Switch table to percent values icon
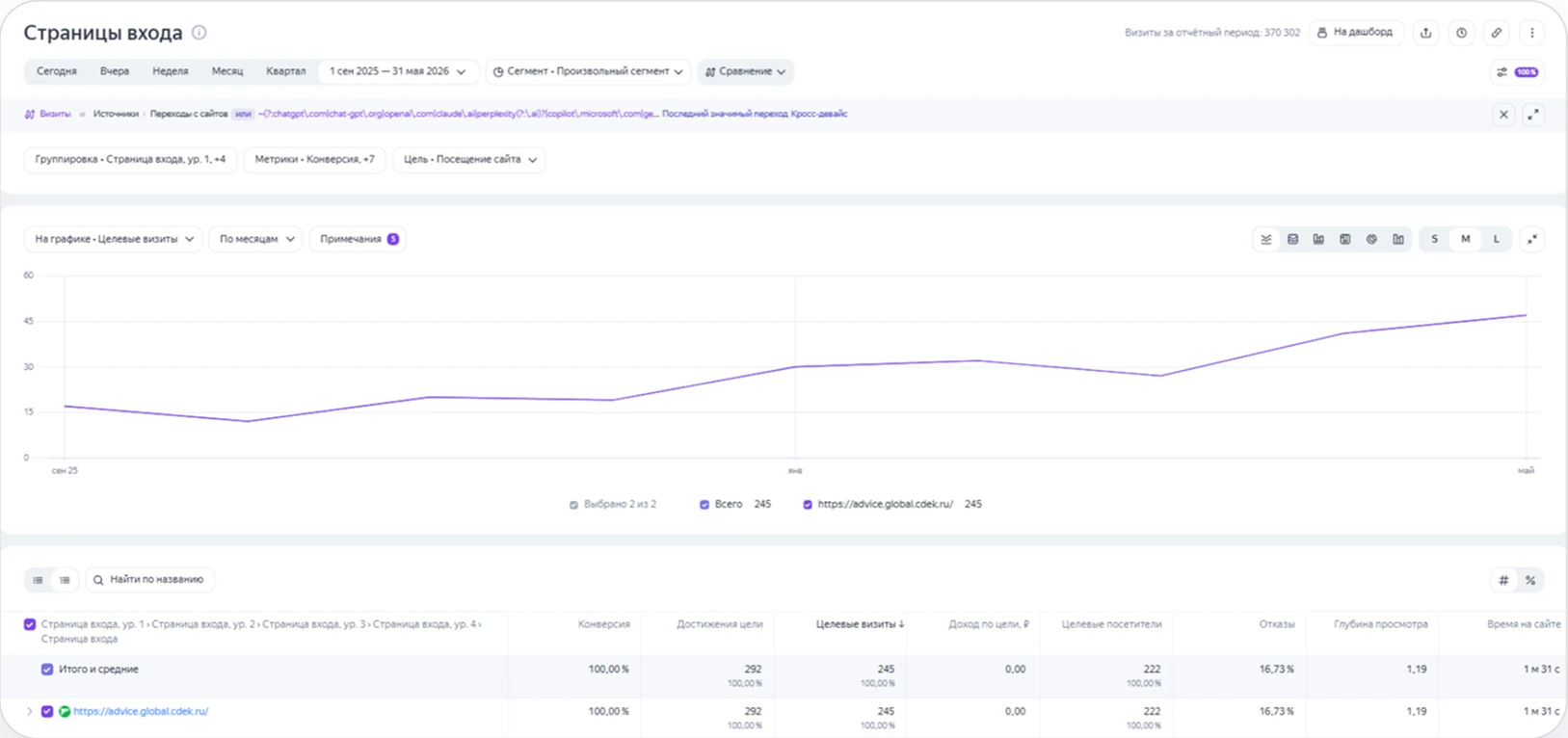 pos(1530,580)
